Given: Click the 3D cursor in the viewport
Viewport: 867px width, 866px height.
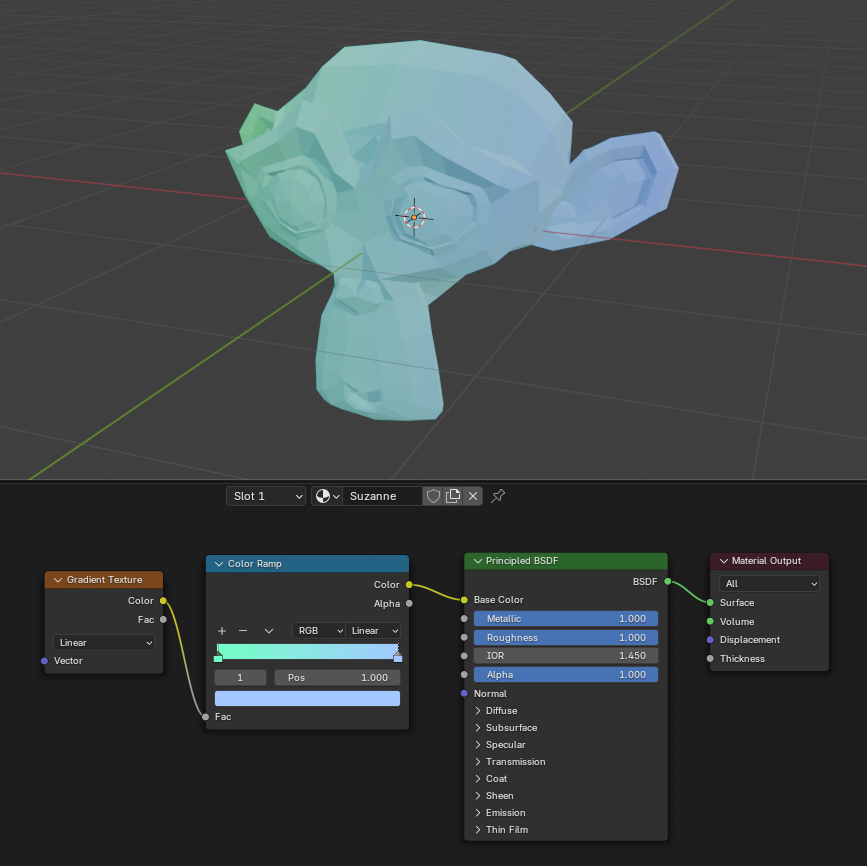Looking at the screenshot, I should [x=414, y=217].
